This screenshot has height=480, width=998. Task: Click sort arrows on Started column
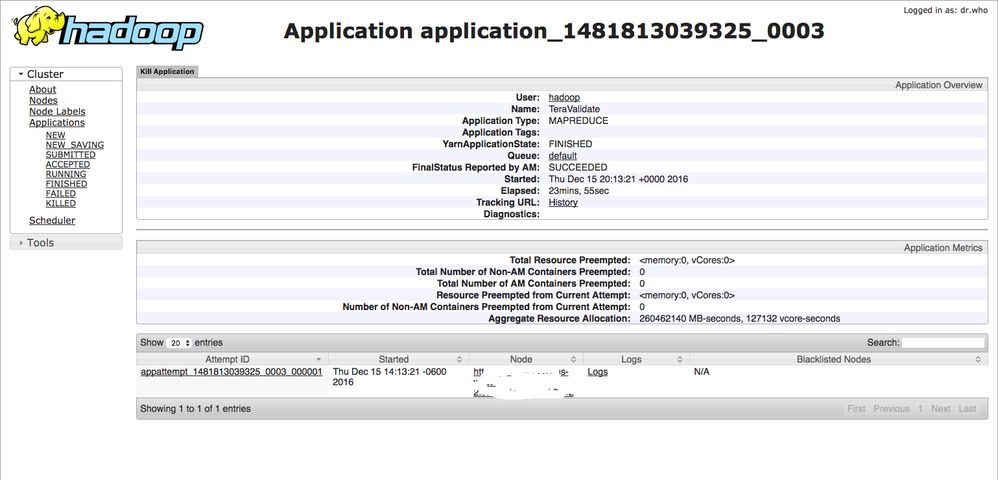coord(459,359)
